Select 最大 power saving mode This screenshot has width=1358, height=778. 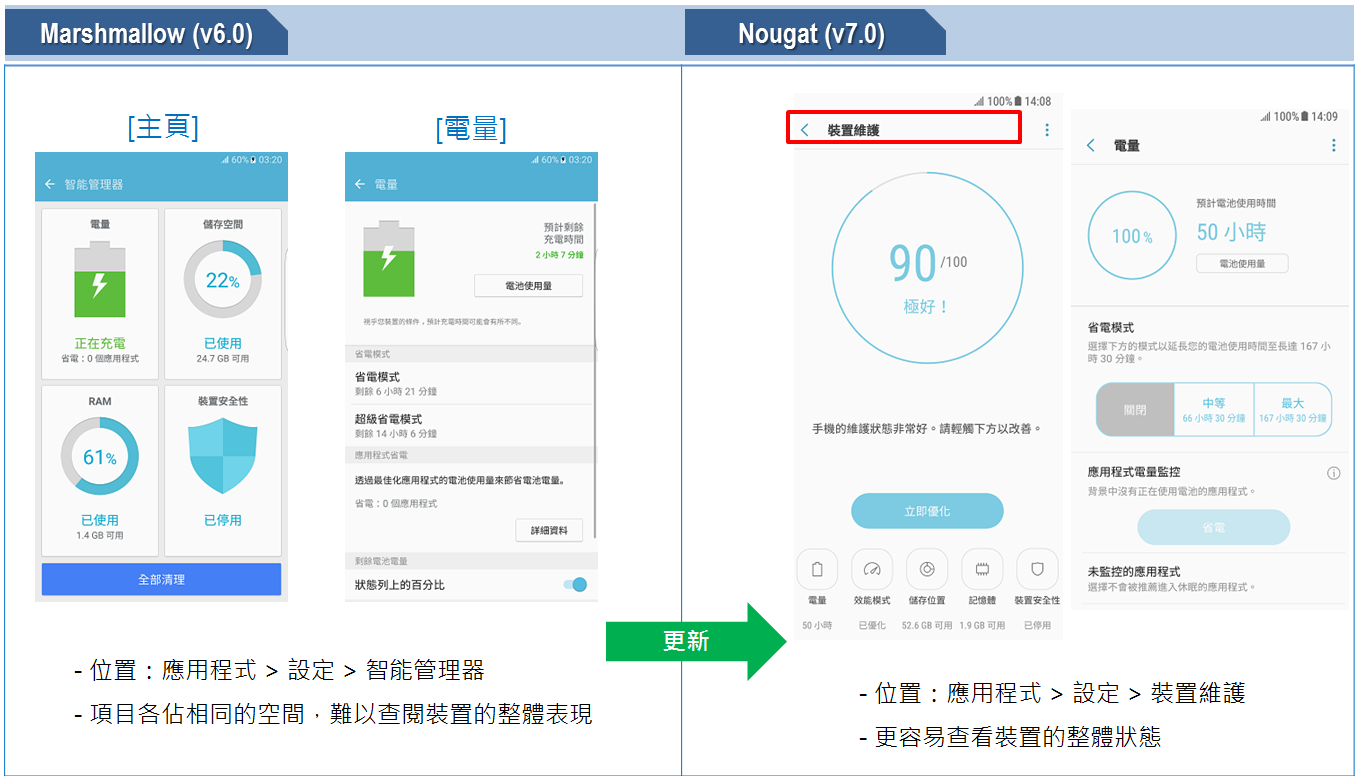pos(1293,410)
